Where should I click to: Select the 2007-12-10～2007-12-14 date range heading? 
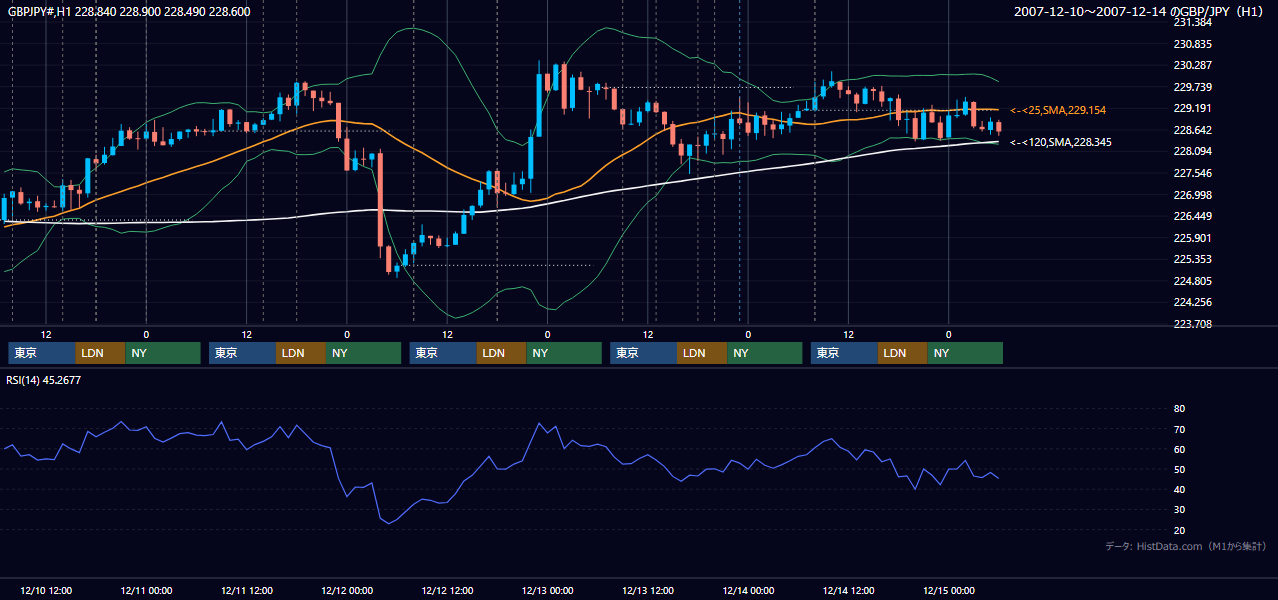coord(1091,12)
